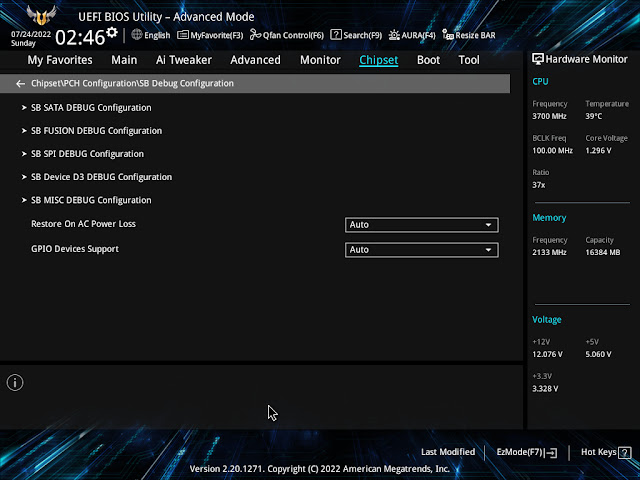The width and height of the screenshot is (640, 480).
Task: Open the Tool tab
Action: point(469,60)
